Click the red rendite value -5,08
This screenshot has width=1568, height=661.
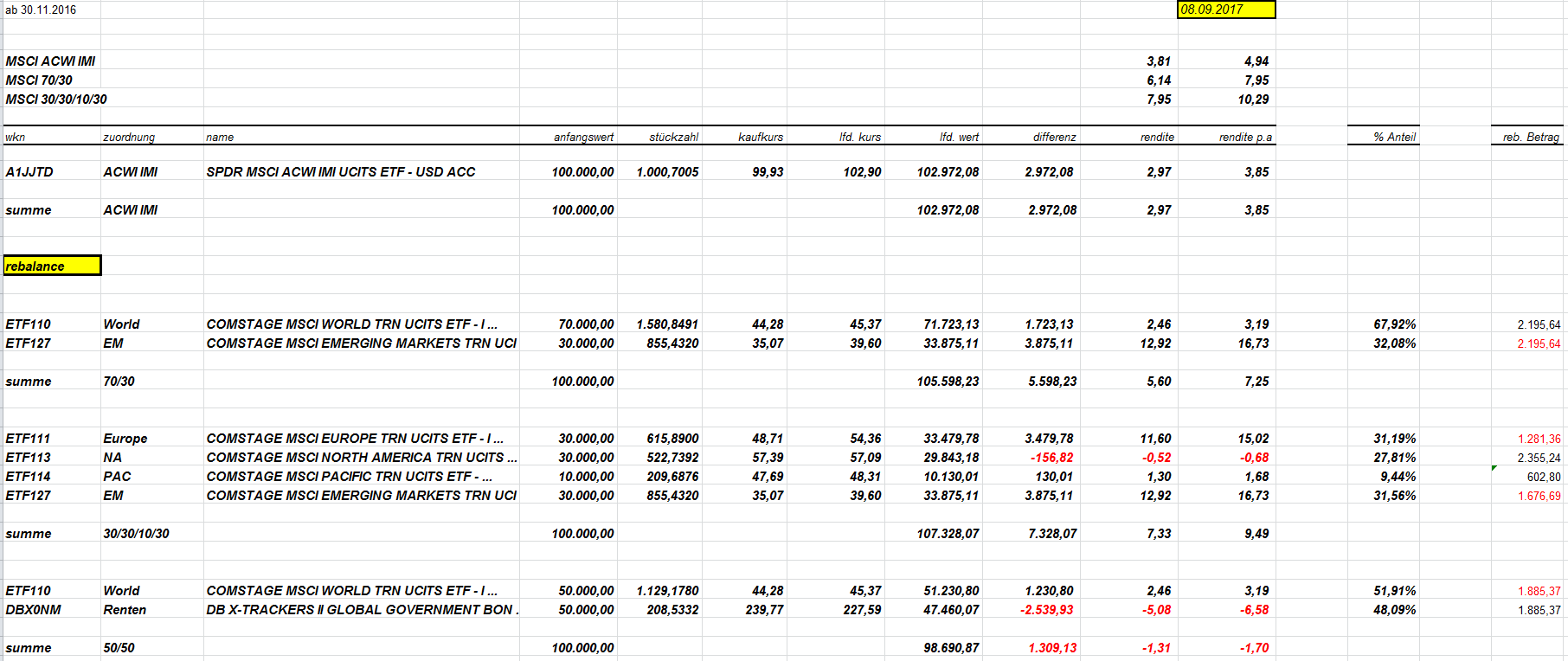click(1129, 610)
